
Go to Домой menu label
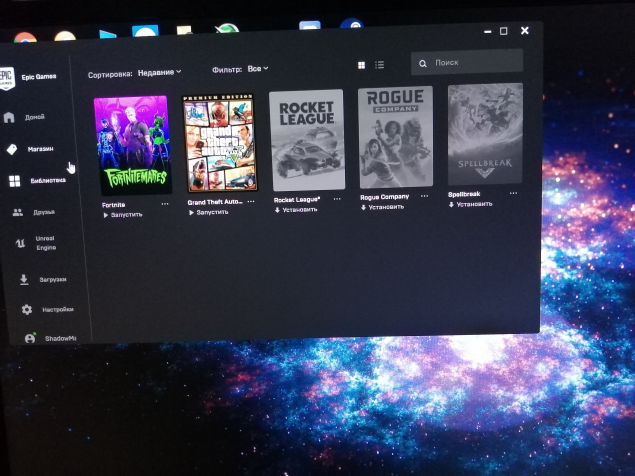point(35,117)
